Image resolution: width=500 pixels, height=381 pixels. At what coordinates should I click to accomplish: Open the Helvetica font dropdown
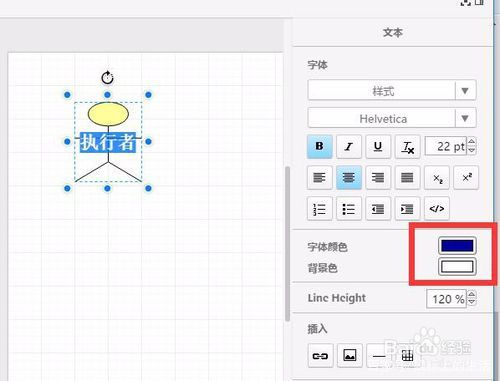click(x=392, y=118)
